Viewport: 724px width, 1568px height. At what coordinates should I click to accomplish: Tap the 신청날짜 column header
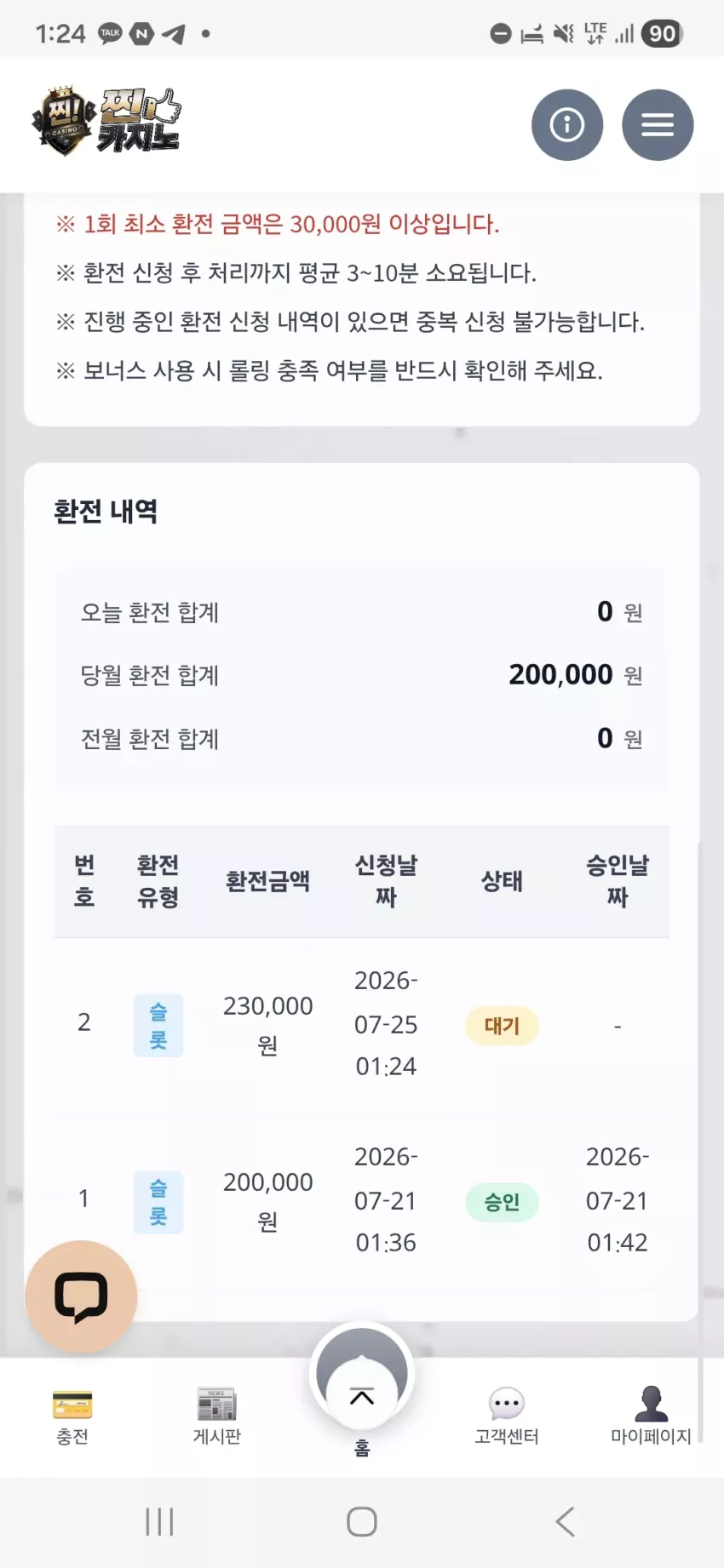coord(386,881)
